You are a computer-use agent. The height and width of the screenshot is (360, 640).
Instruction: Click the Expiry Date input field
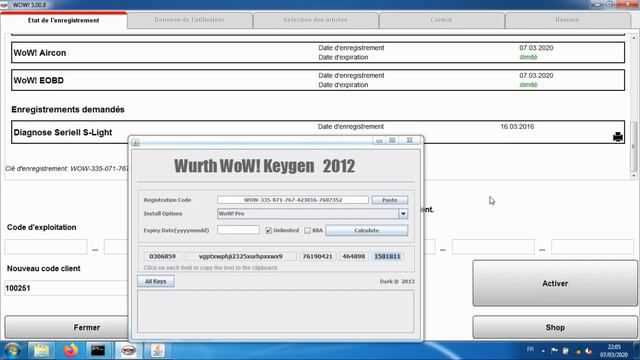pyautogui.click(x=238, y=230)
